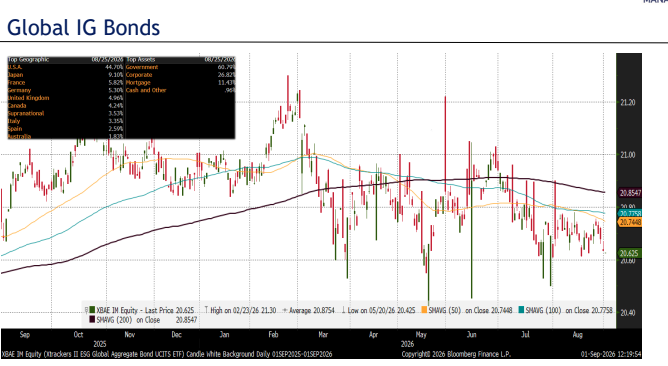Click the Mortgage asset row

[x=180, y=83]
